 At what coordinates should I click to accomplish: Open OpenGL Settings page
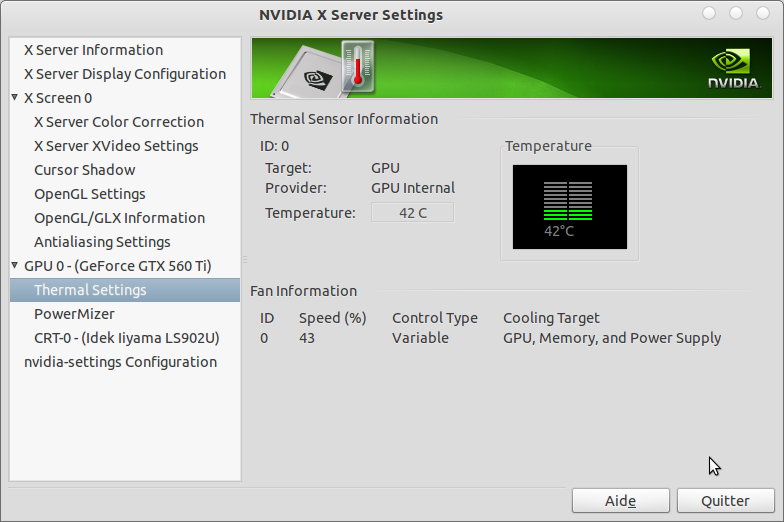(90, 194)
